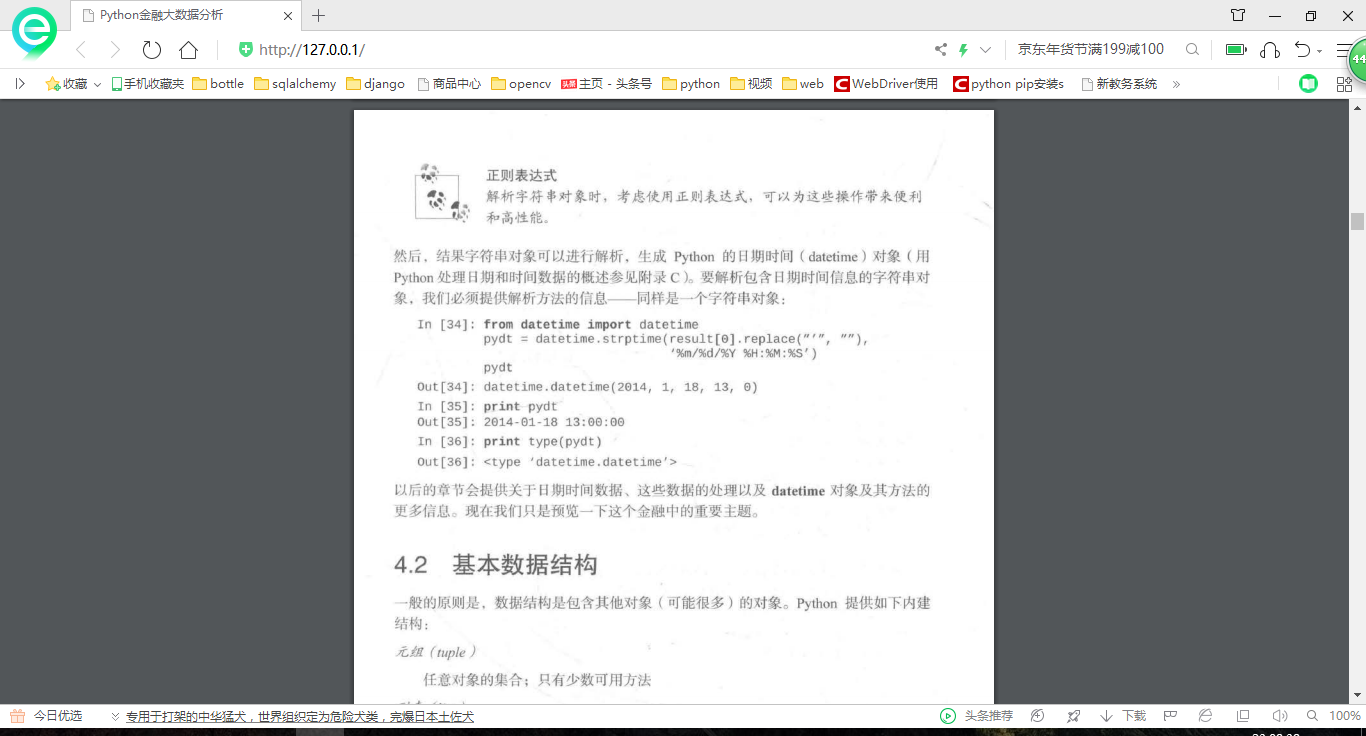This screenshot has height=736, width=1366.
Task: Open the django bookmark folder
Action: coord(375,84)
